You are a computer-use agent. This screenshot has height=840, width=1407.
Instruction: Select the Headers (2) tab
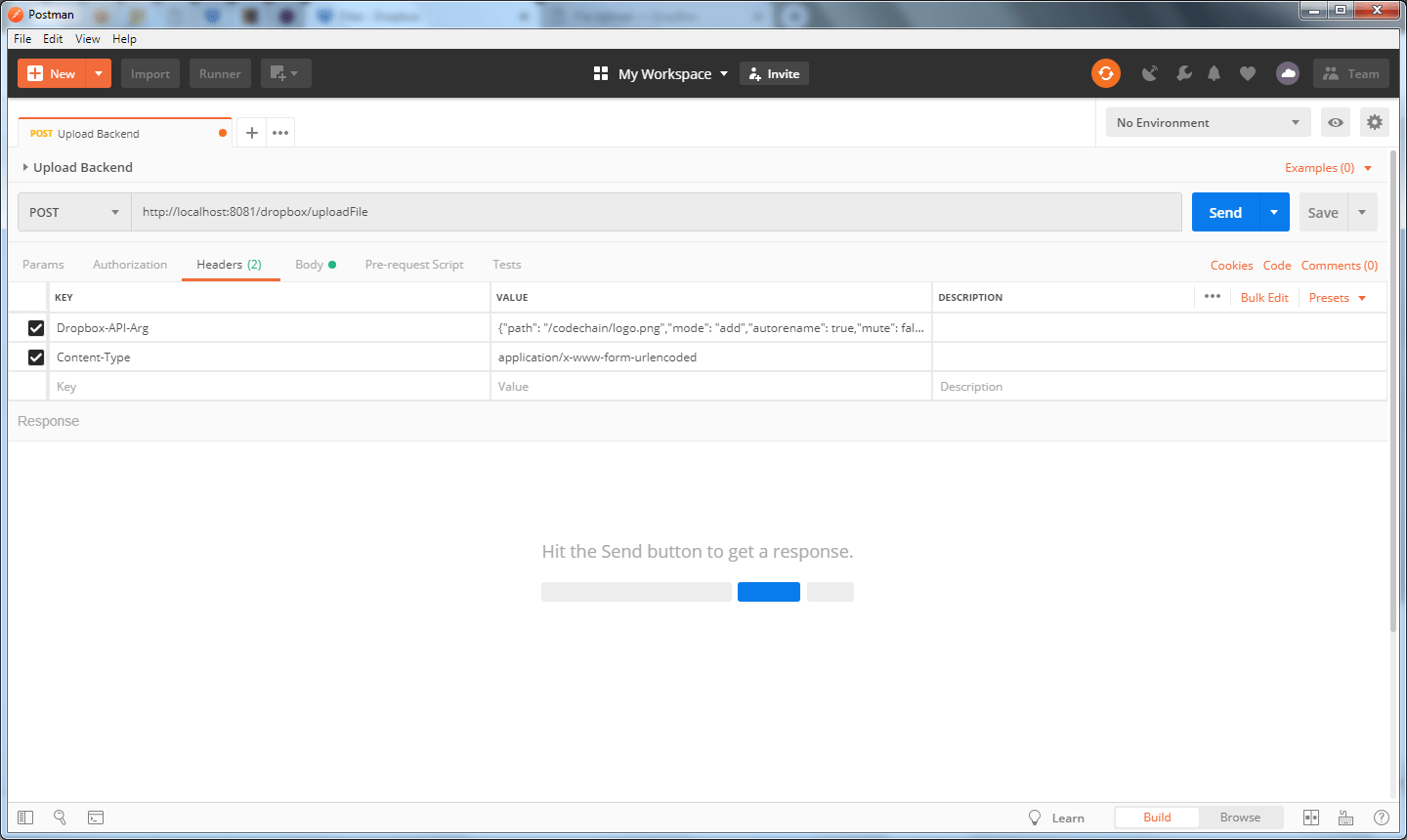point(230,265)
